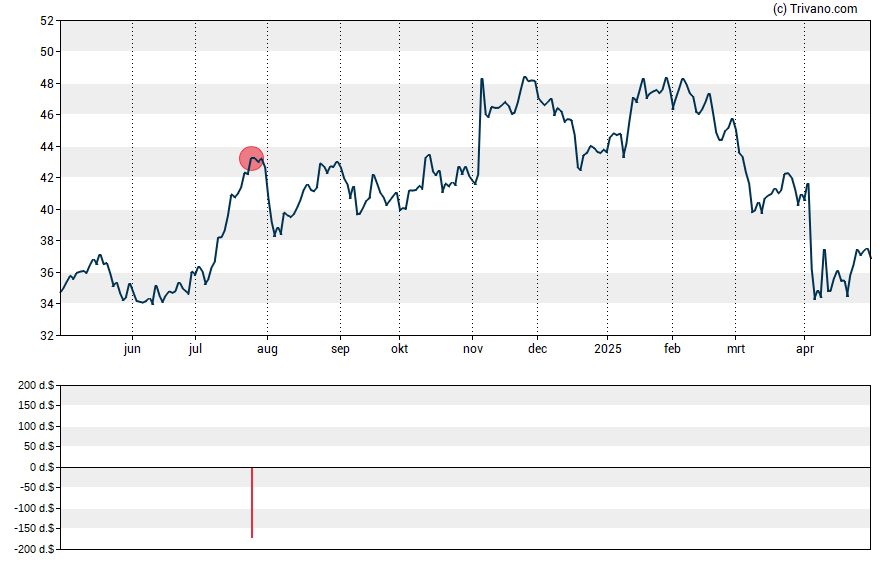
Task: Click the '34' price axis label
Action: coord(47,303)
